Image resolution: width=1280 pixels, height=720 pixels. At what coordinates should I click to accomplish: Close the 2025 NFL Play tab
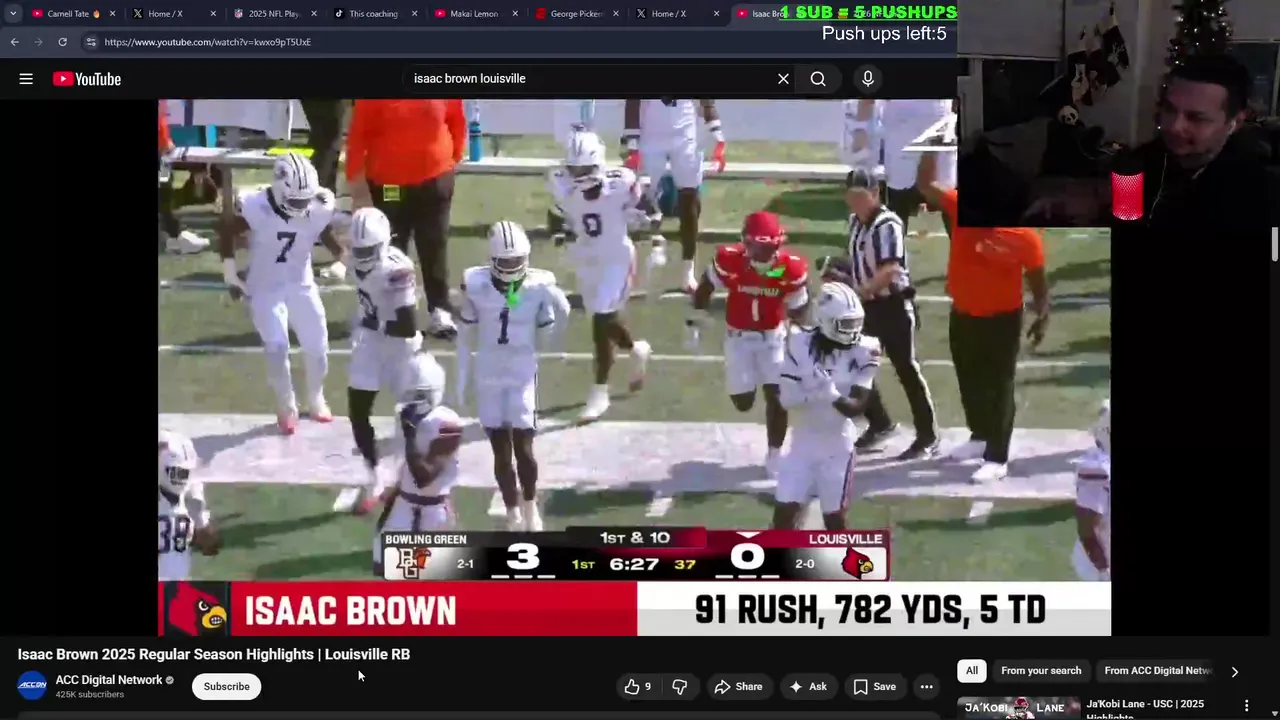point(313,14)
